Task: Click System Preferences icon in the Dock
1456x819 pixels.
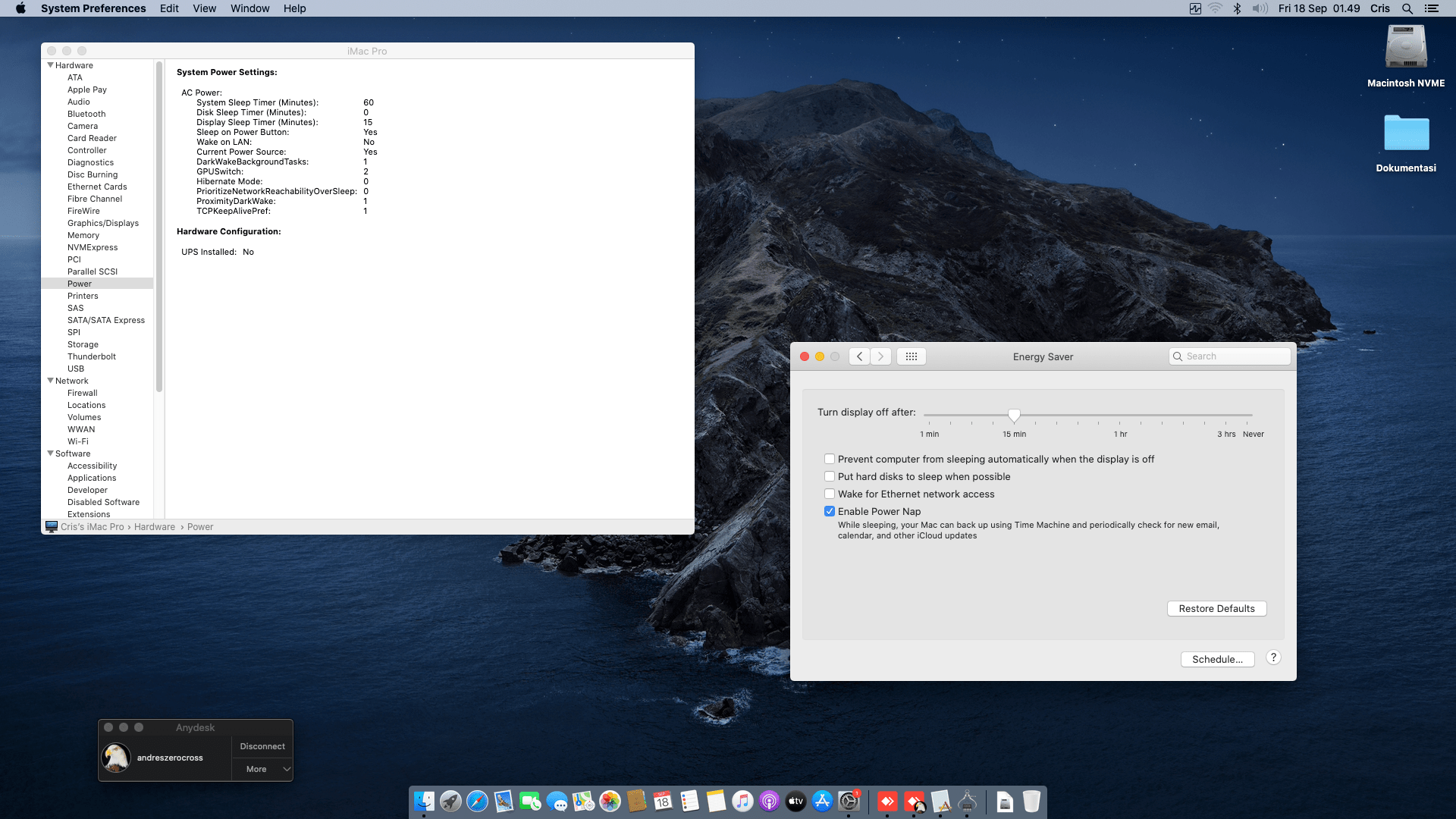Action: coord(849,801)
